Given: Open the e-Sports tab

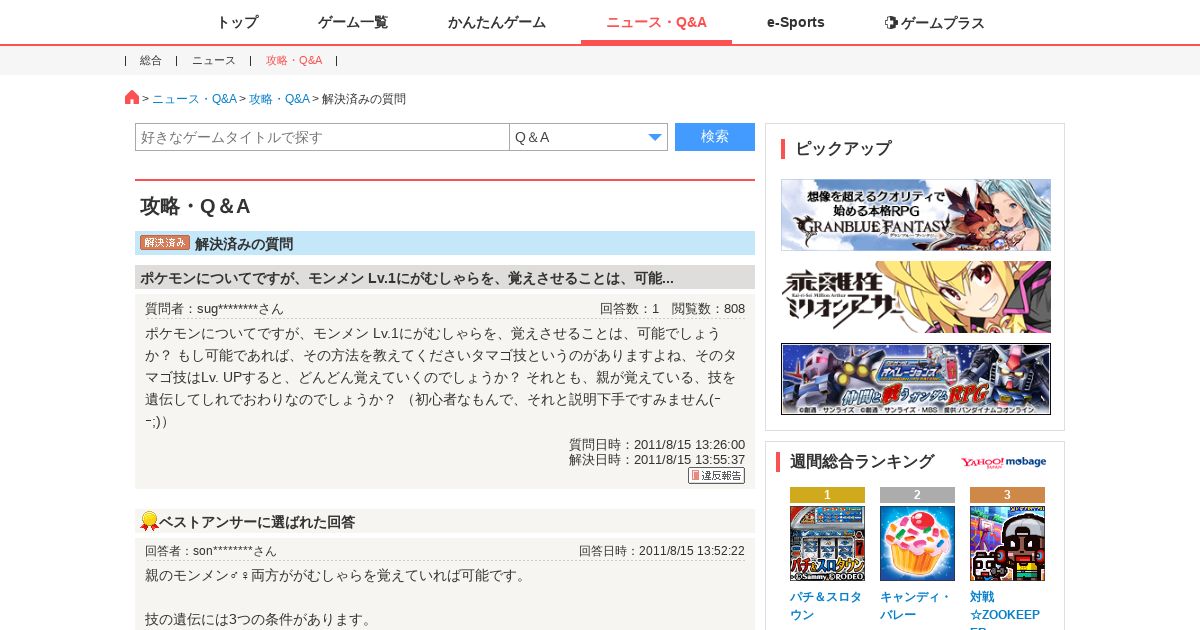Looking at the screenshot, I should click(796, 22).
